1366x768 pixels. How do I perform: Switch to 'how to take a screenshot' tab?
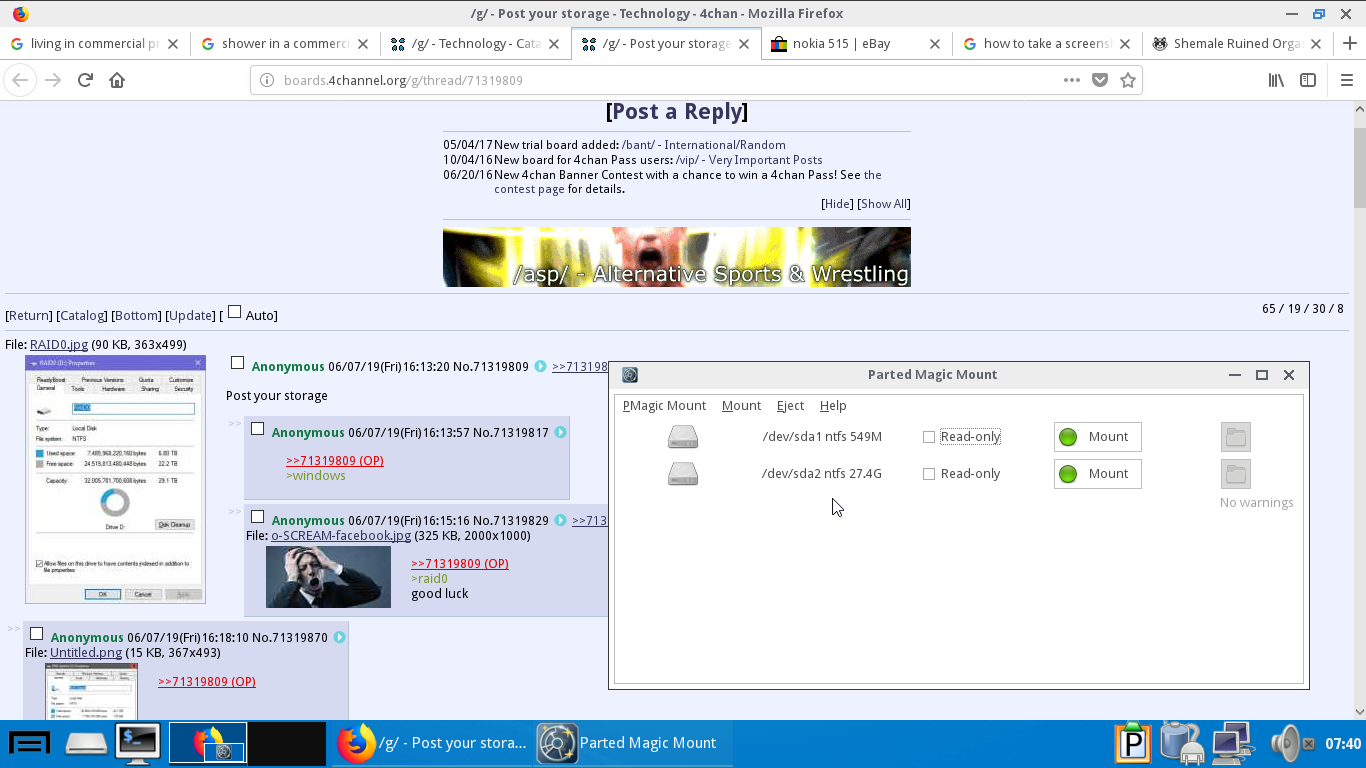coord(1046,44)
